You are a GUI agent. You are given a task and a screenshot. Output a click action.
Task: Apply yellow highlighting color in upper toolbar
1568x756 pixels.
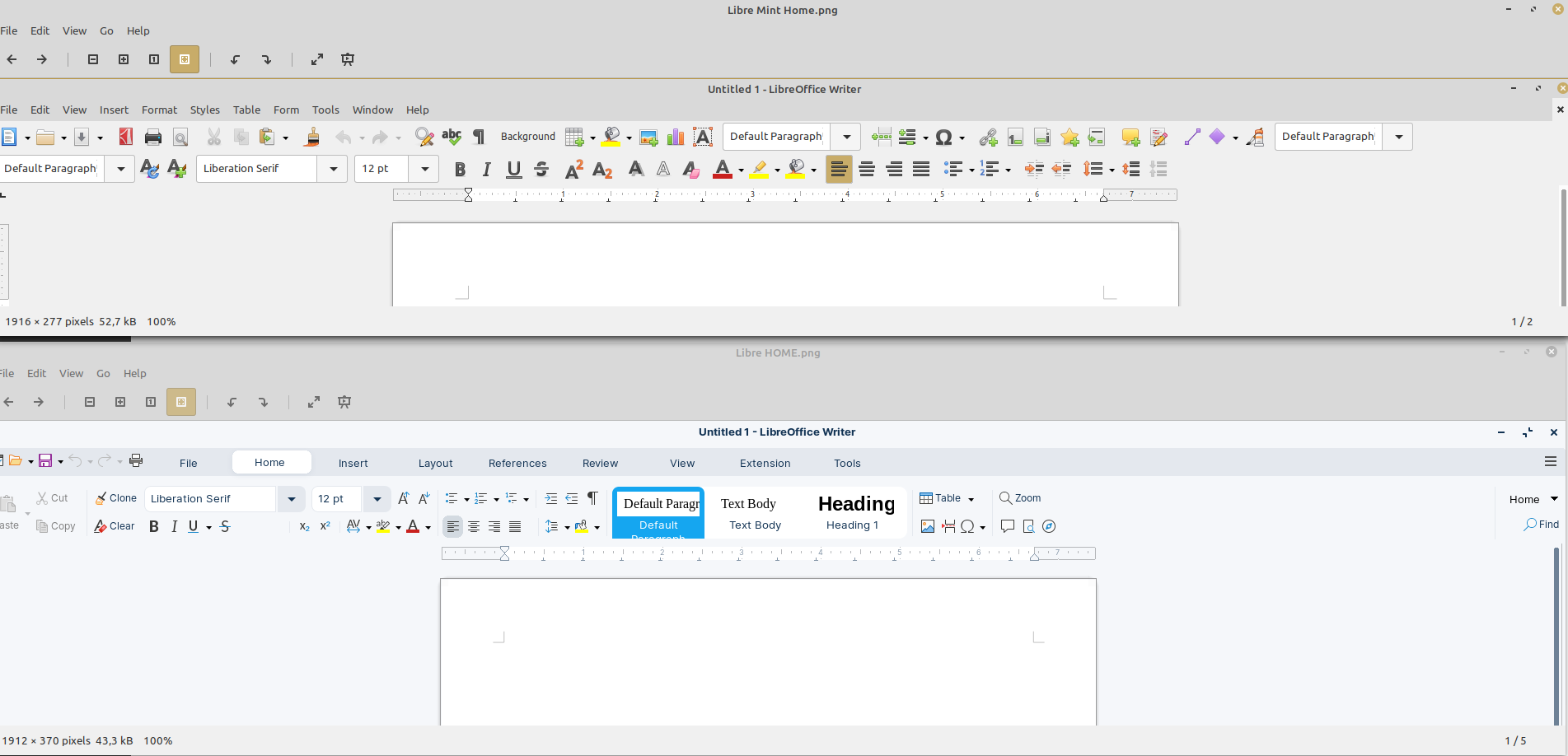pos(760,169)
